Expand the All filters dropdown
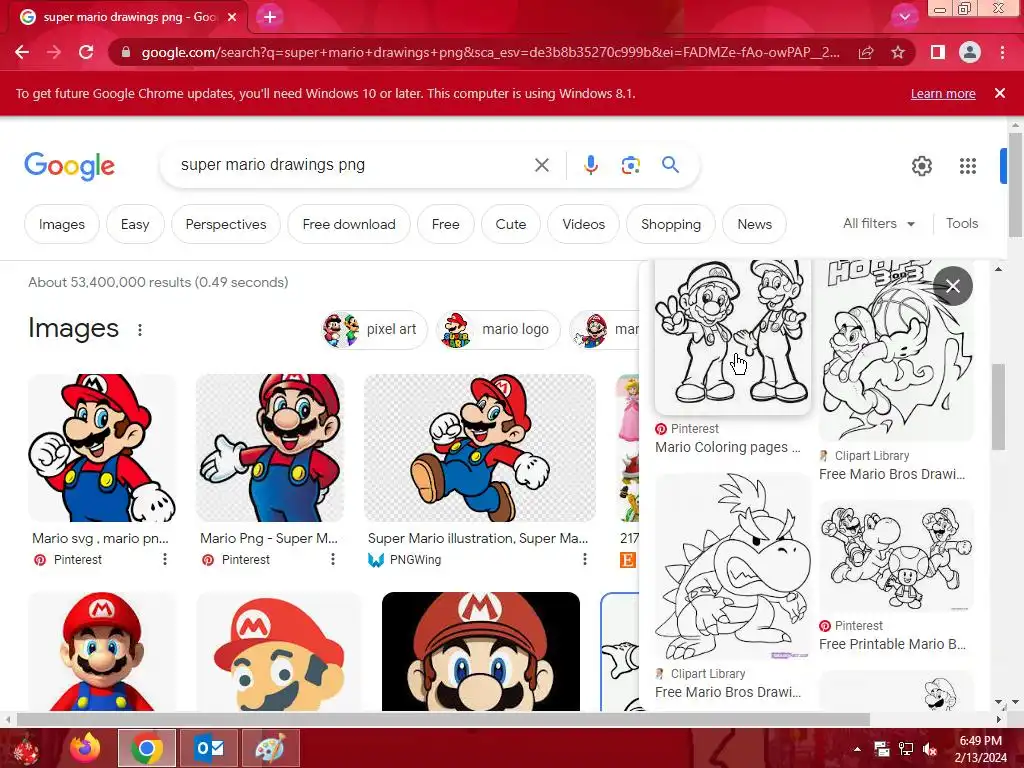 878,223
